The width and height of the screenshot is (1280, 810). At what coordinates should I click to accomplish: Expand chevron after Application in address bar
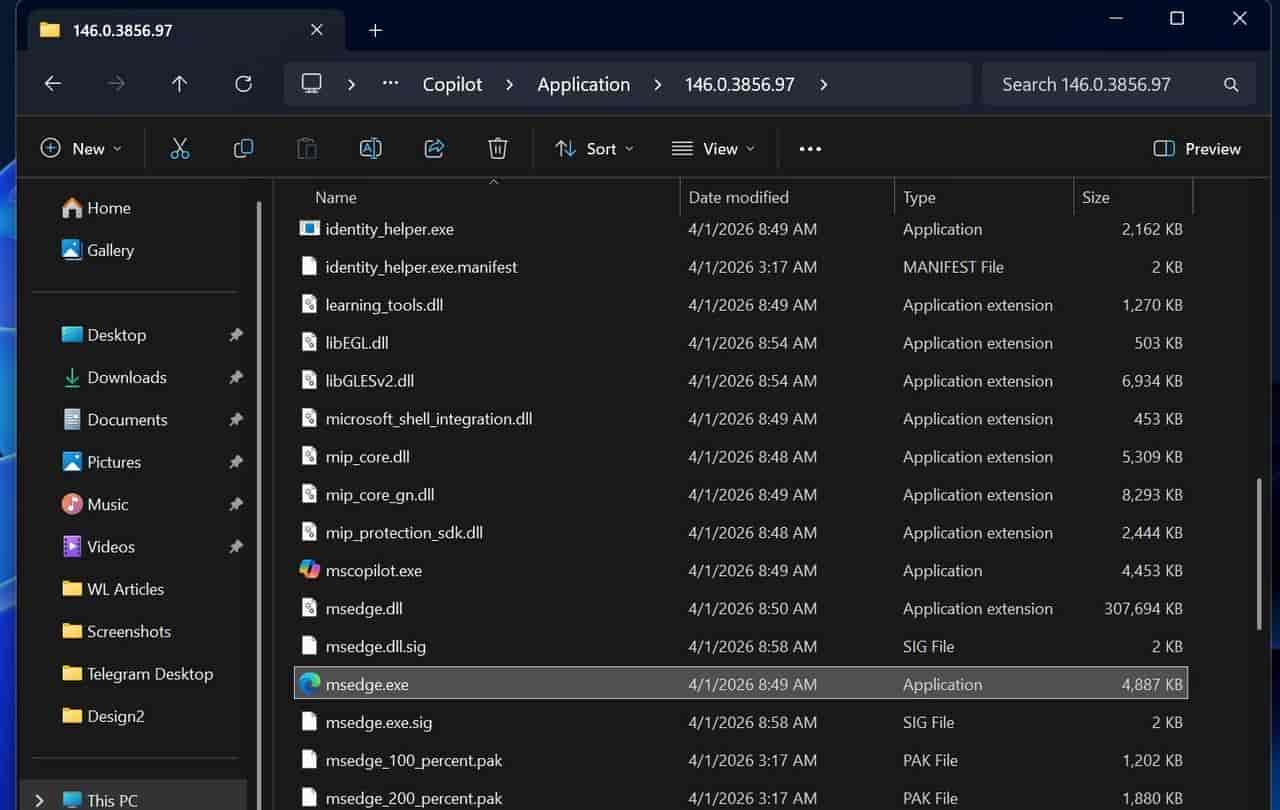point(657,85)
